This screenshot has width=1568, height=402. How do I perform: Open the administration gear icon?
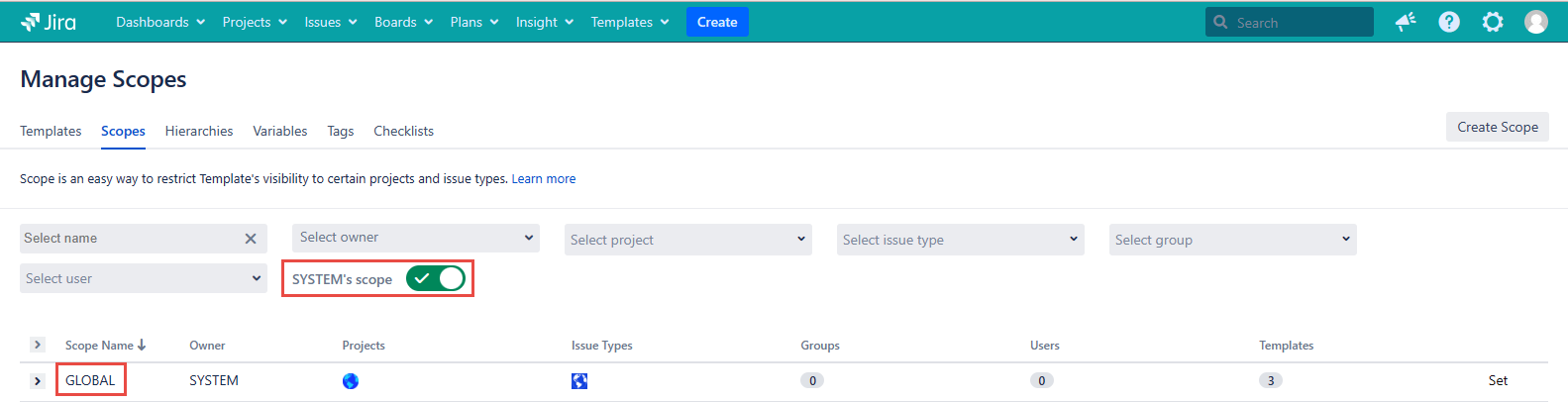1492,22
